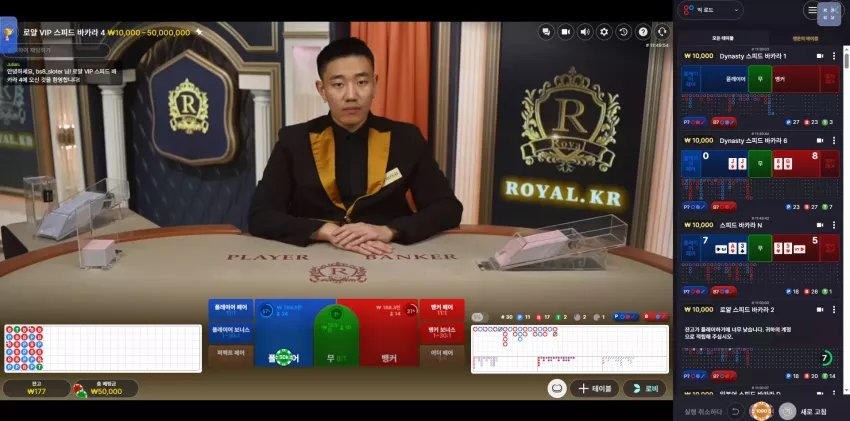The height and width of the screenshot is (421, 850).
Task: Open video preview for 스피드 바카라 N
Action: 820,224
